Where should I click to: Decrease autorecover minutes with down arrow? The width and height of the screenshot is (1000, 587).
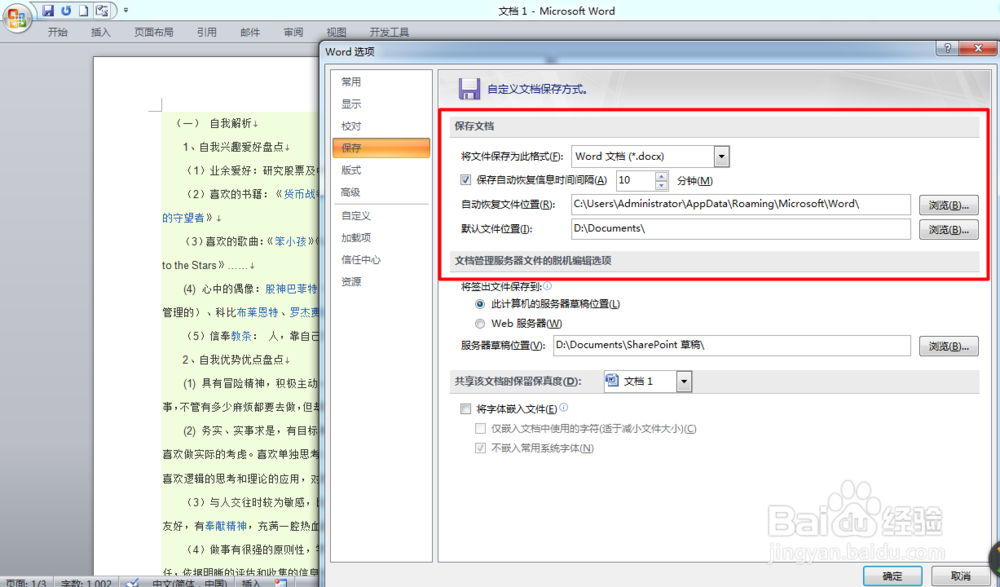(661, 186)
